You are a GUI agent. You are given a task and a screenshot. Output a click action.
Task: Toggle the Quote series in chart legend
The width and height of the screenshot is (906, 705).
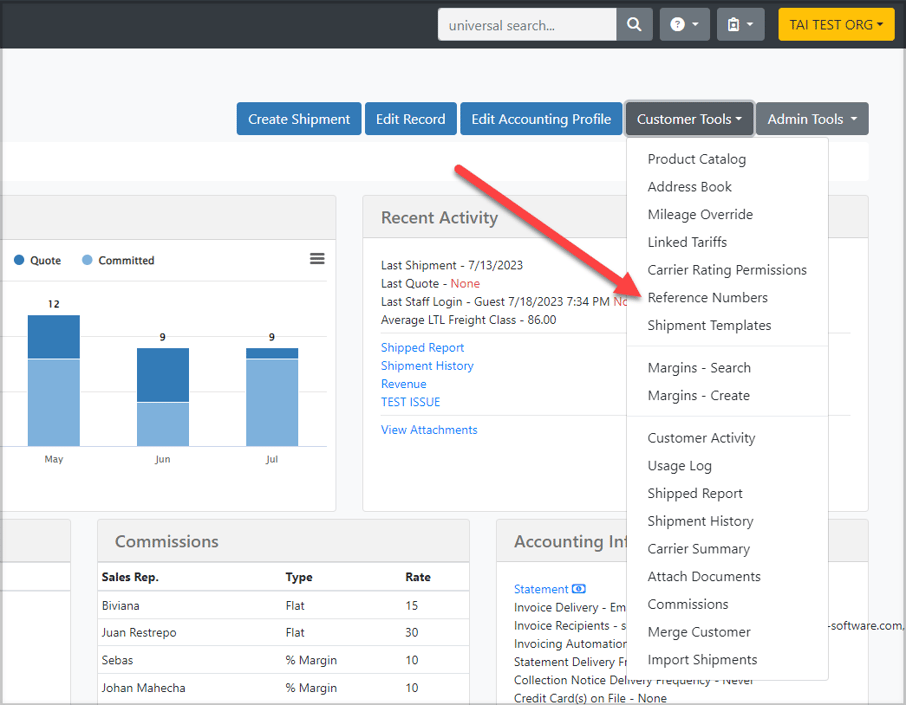(x=38, y=260)
